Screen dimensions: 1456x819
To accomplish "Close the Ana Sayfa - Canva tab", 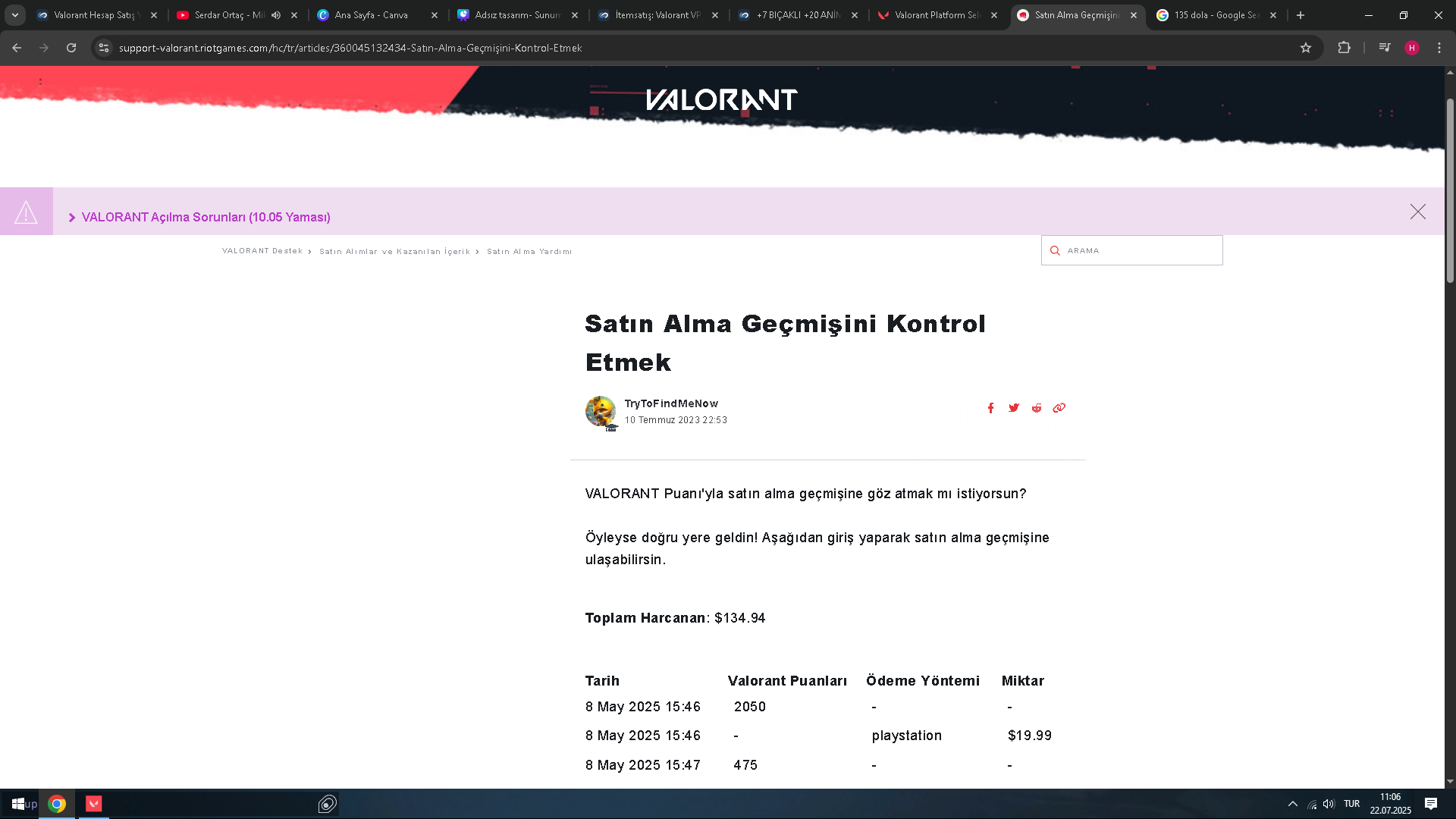I will point(435,15).
